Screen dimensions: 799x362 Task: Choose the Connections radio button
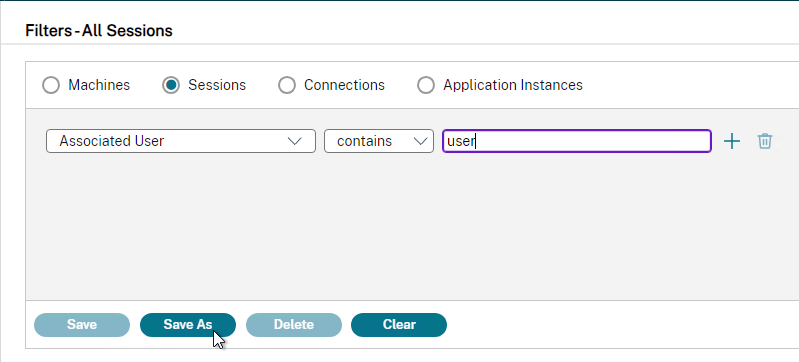point(287,85)
